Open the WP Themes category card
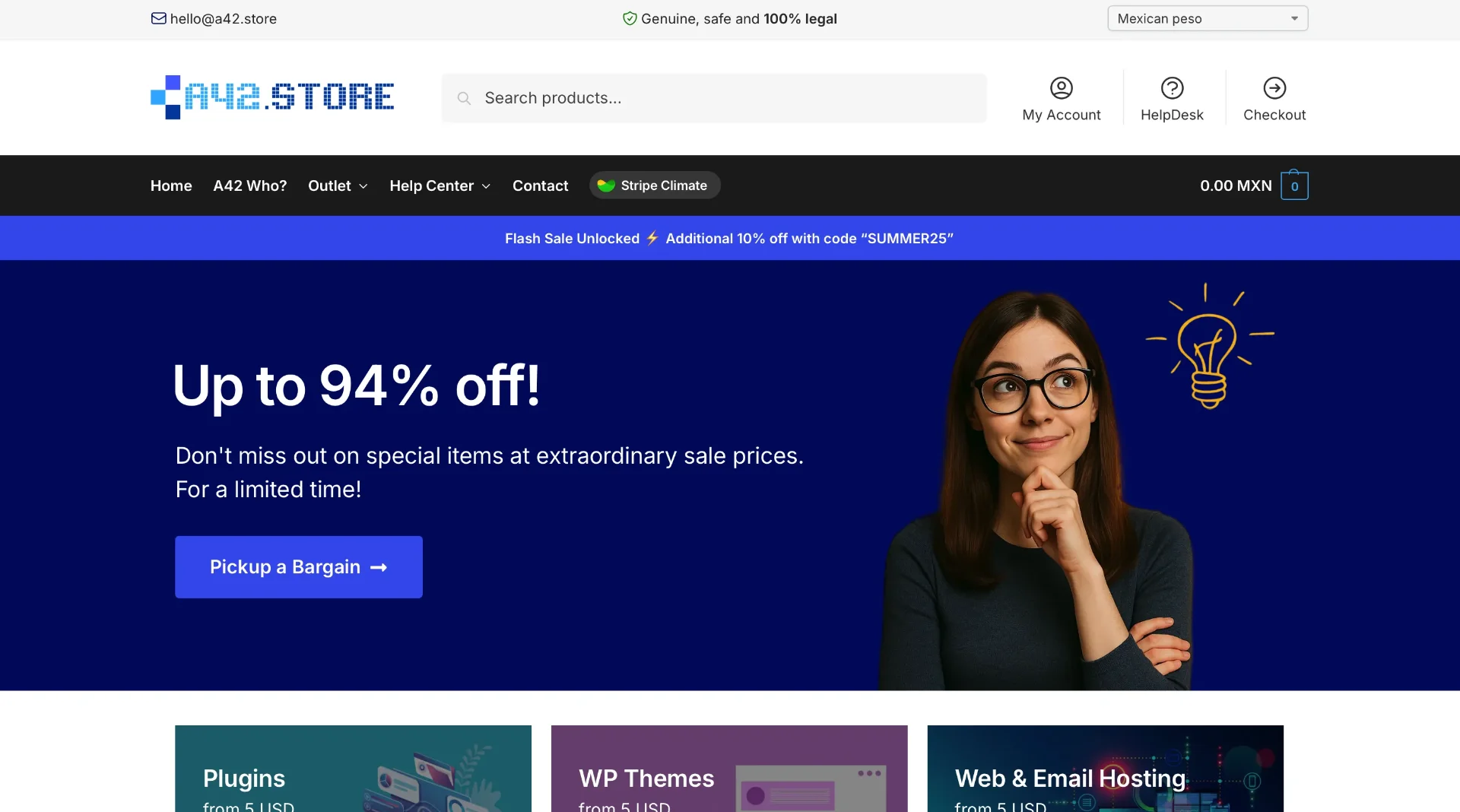 pos(729,769)
